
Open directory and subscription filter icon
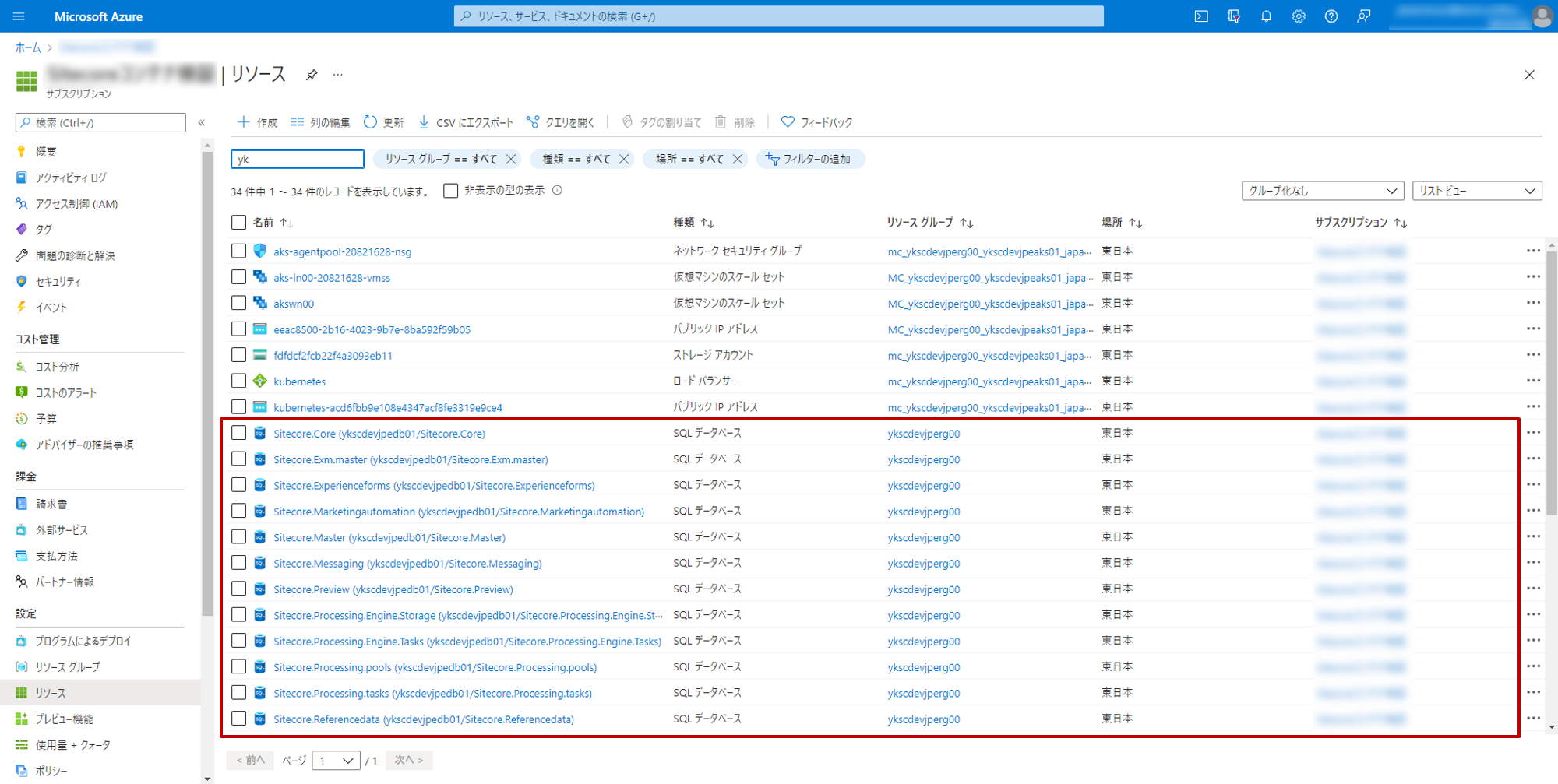pyautogui.click(x=1233, y=16)
